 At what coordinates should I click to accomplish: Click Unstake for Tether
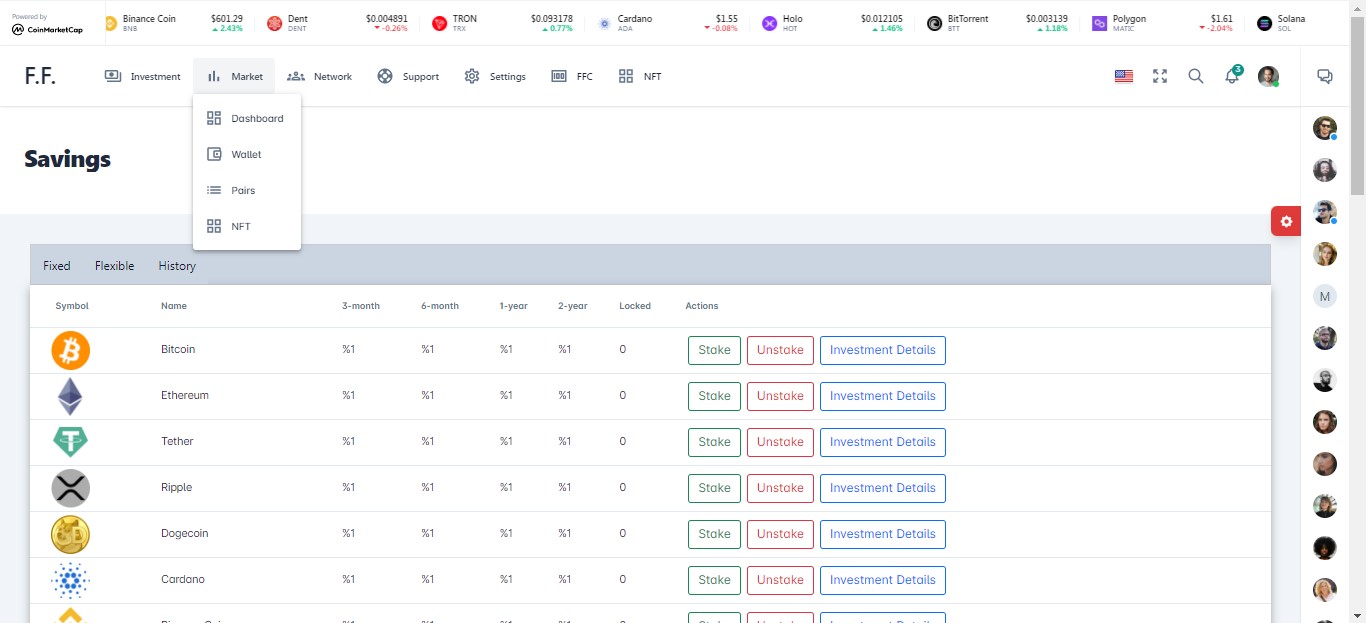(x=780, y=442)
